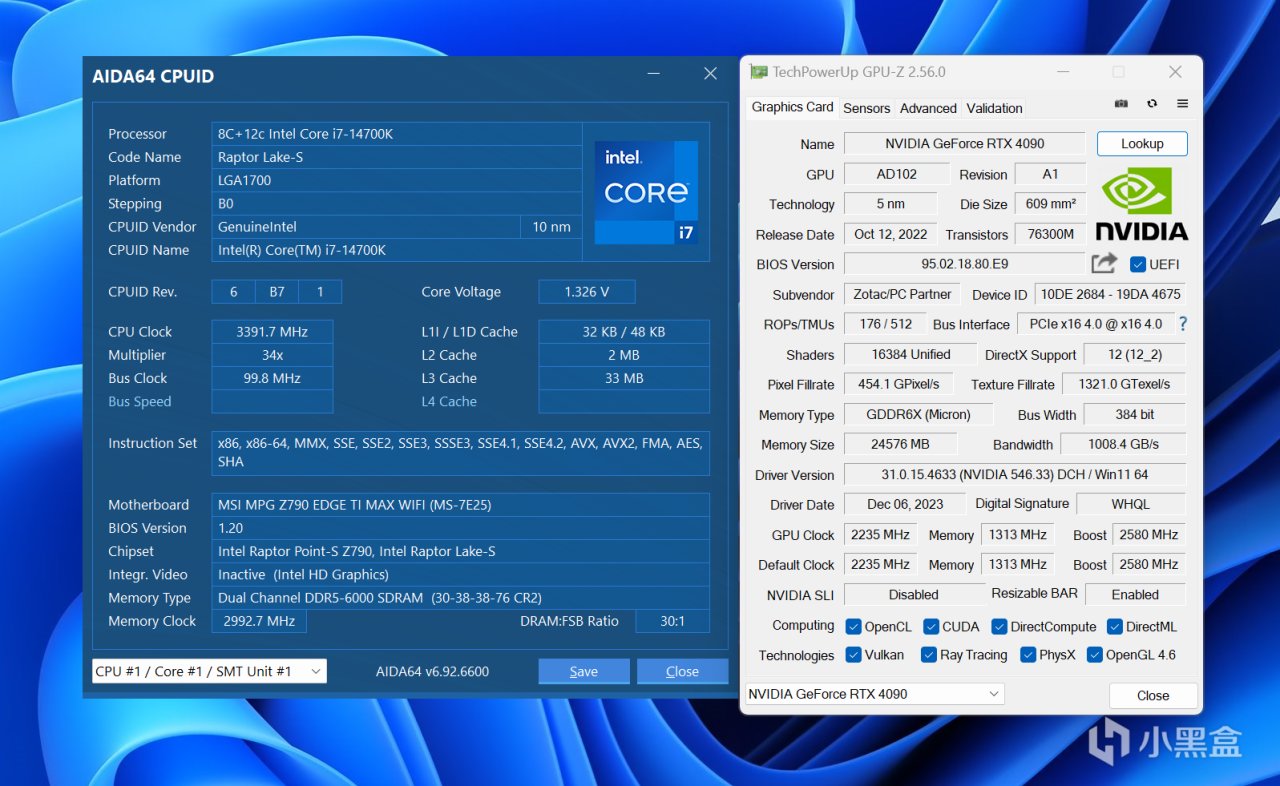Open the CPU #1 / Core #1 dropdown
Viewport: 1280px width, 786px height.
coord(209,671)
